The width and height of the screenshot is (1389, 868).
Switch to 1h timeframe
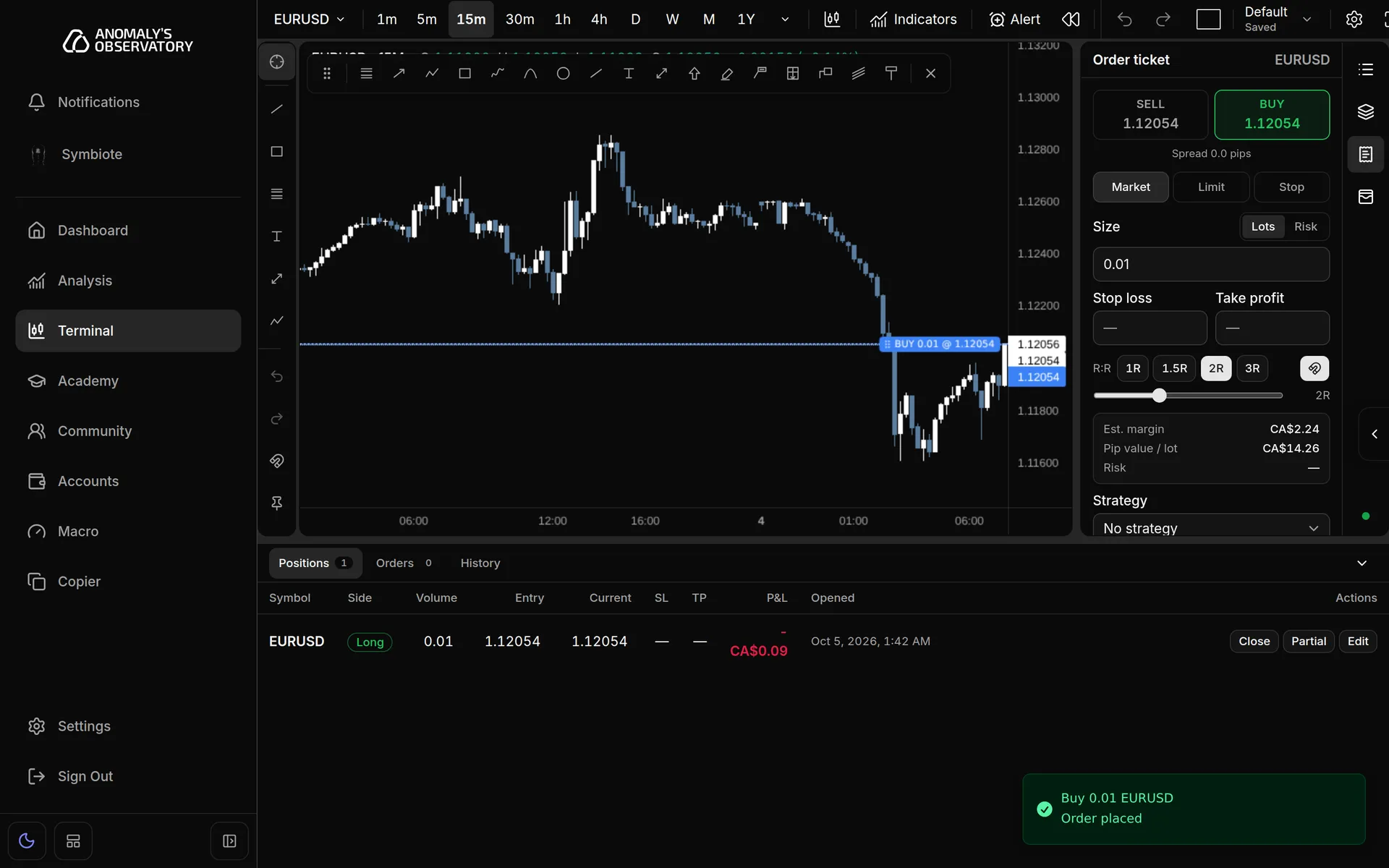point(562,20)
